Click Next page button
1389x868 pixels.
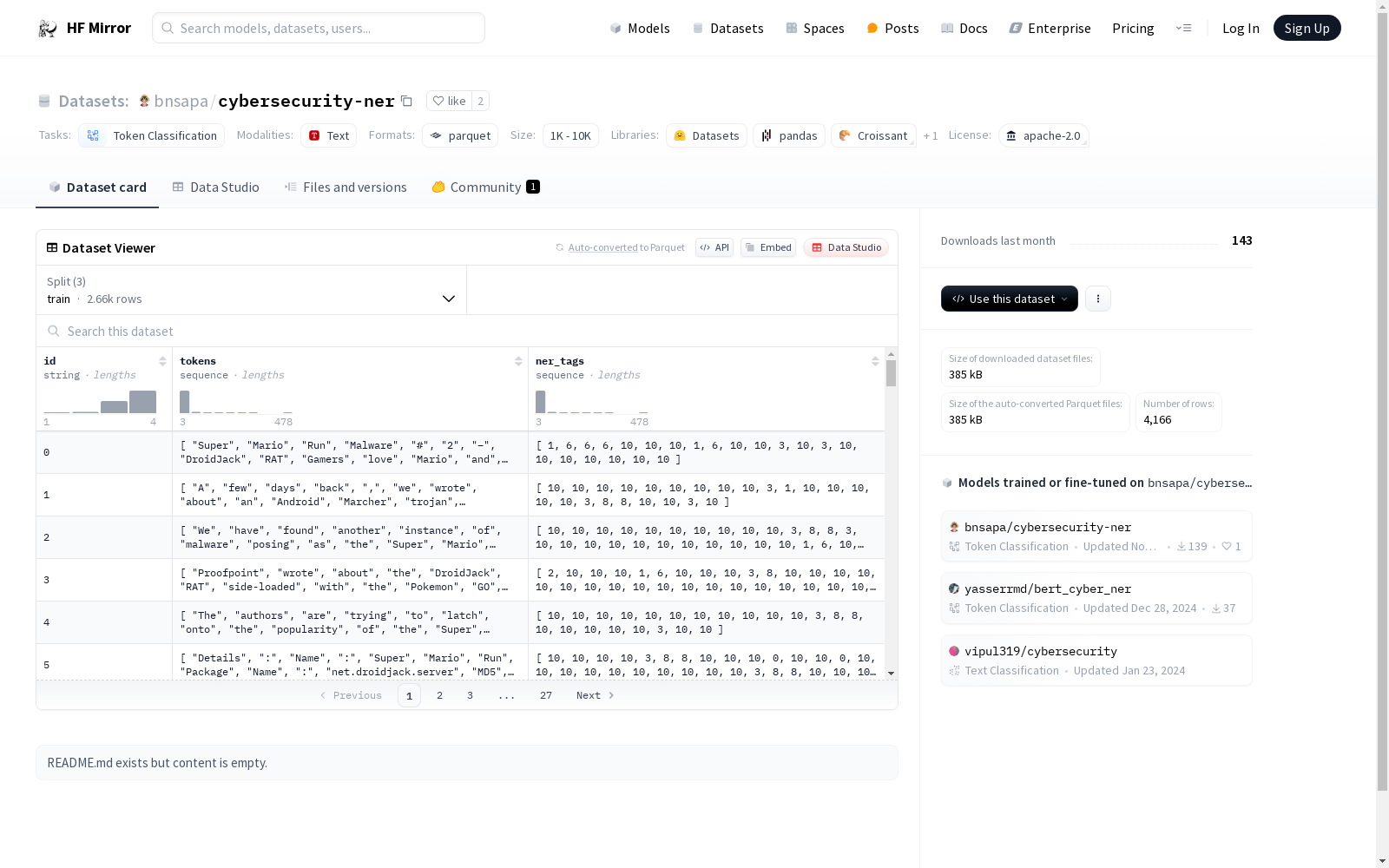(x=596, y=695)
